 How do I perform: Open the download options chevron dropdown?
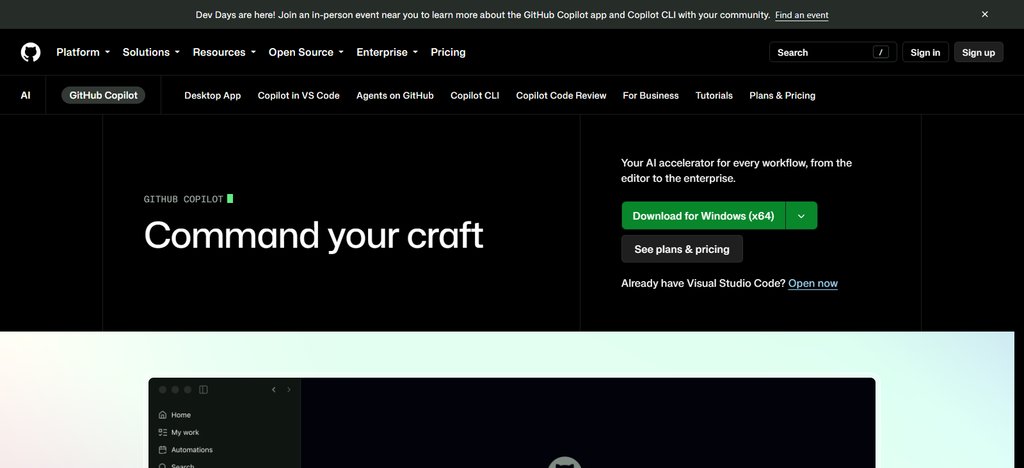(801, 216)
